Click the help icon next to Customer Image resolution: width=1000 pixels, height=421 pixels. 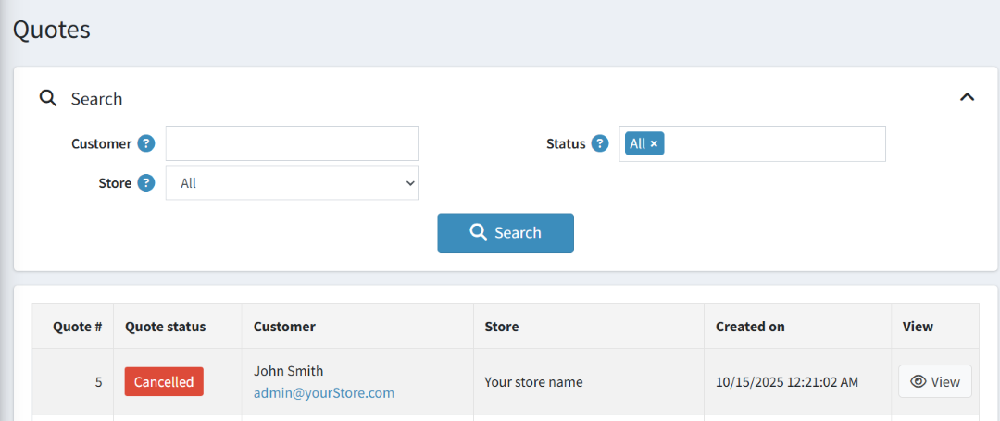pos(146,144)
